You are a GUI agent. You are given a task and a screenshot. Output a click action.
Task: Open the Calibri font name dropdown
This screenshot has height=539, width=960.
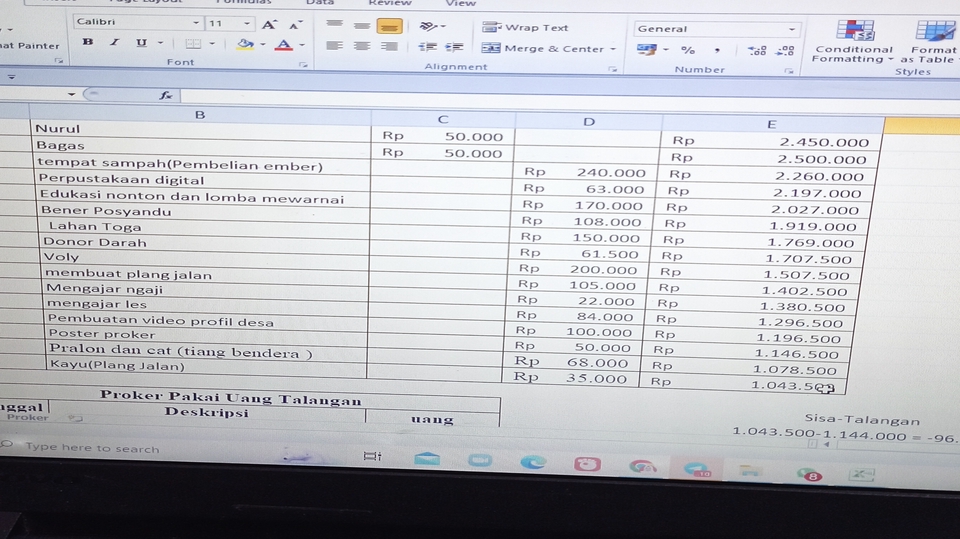(196, 23)
